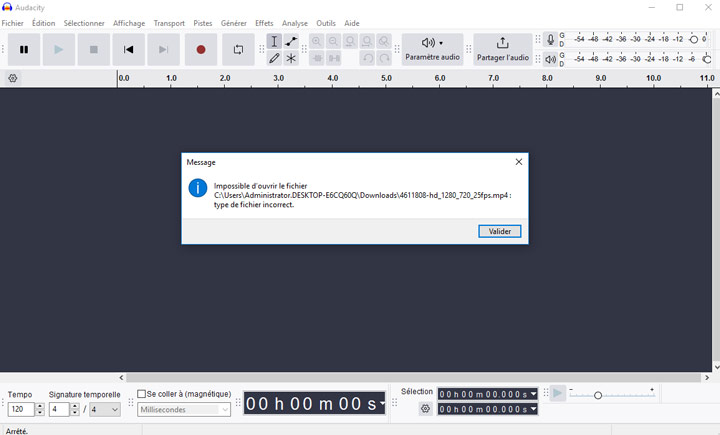Click the Zoom Out magnifier icon
720x435 pixels.
[333, 41]
